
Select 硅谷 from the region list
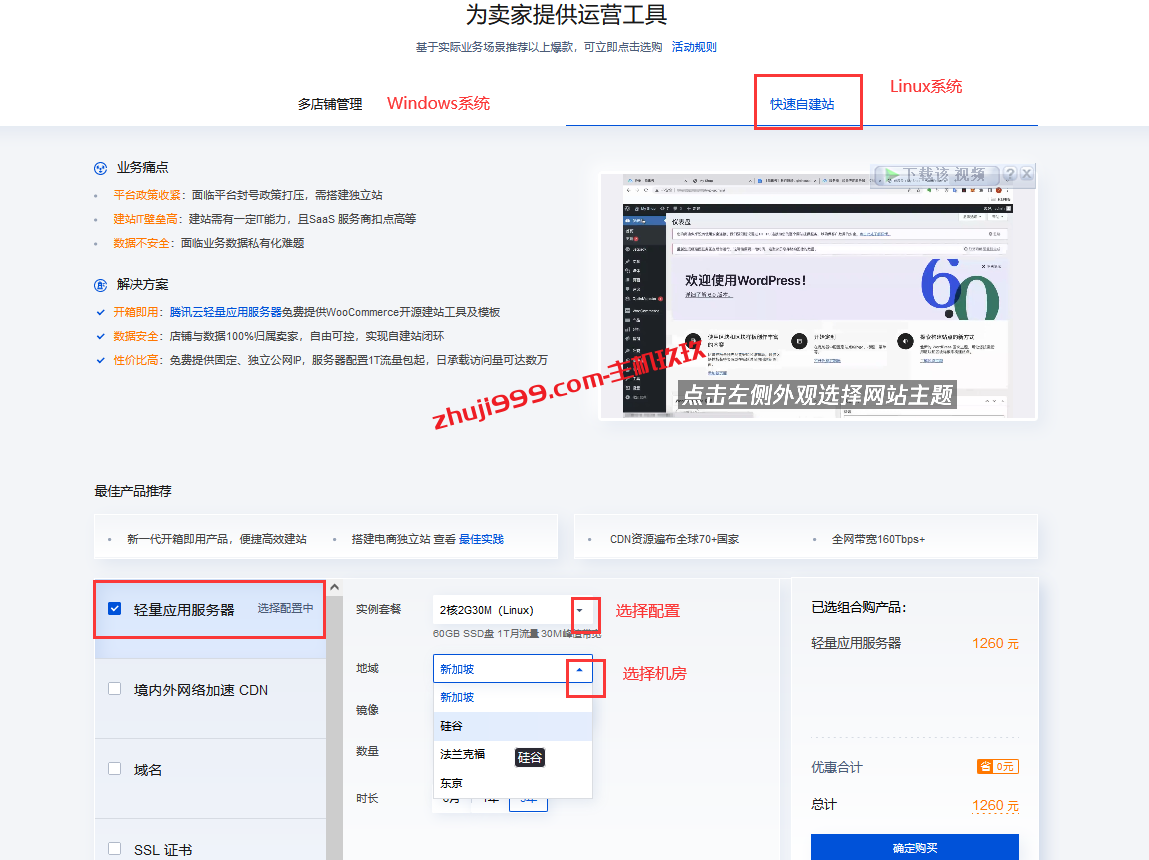tap(512, 726)
